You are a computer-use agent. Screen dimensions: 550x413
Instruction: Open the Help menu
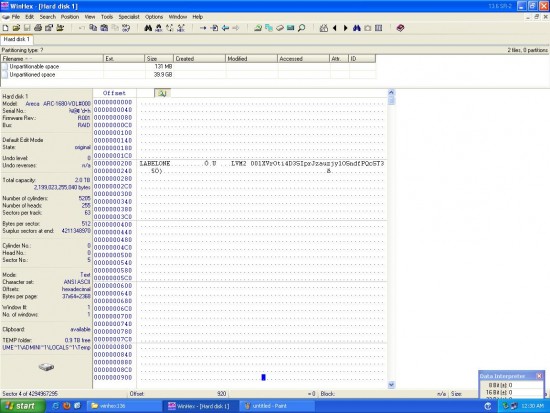point(197,17)
